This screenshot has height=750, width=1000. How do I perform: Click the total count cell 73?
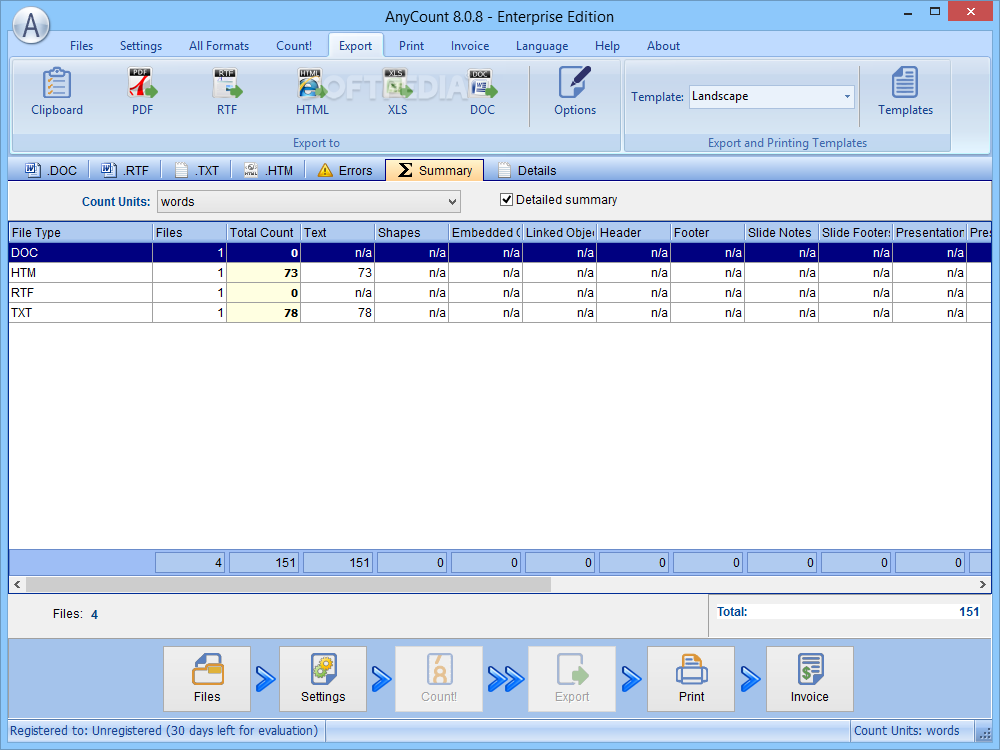[263, 272]
